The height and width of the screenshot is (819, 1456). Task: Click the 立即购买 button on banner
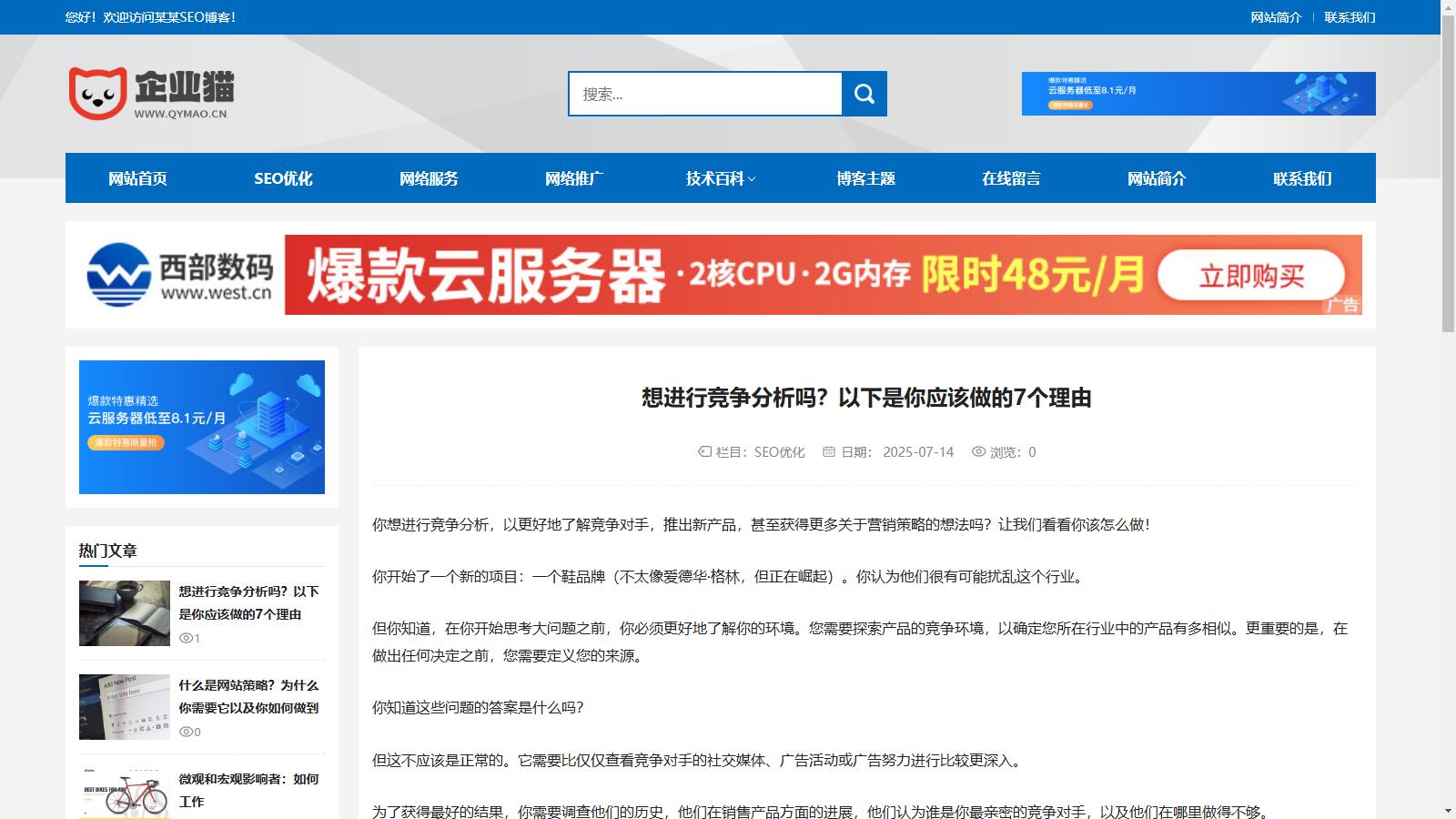[1251, 275]
